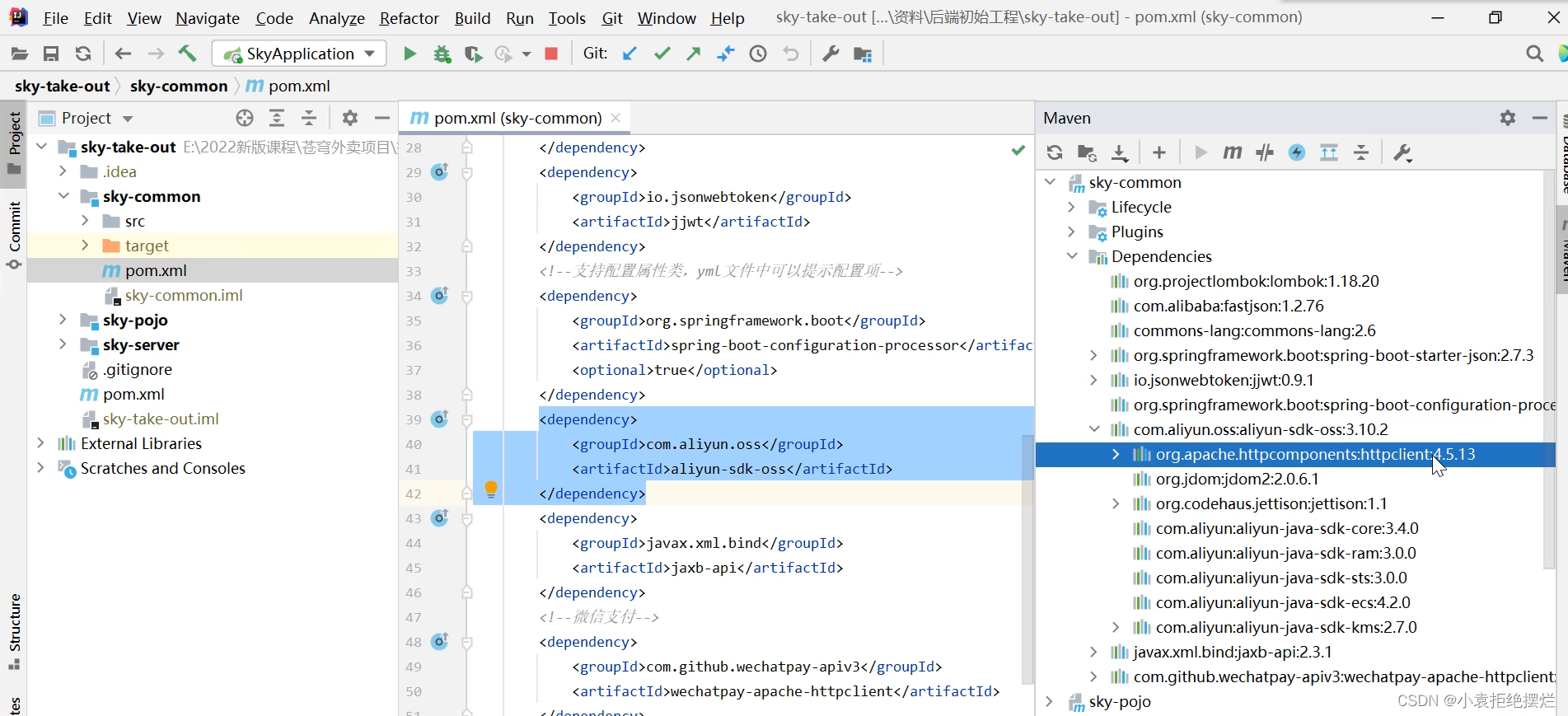This screenshot has width=1568, height=716.
Task: Open the Analyze menu
Action: pyautogui.click(x=336, y=17)
